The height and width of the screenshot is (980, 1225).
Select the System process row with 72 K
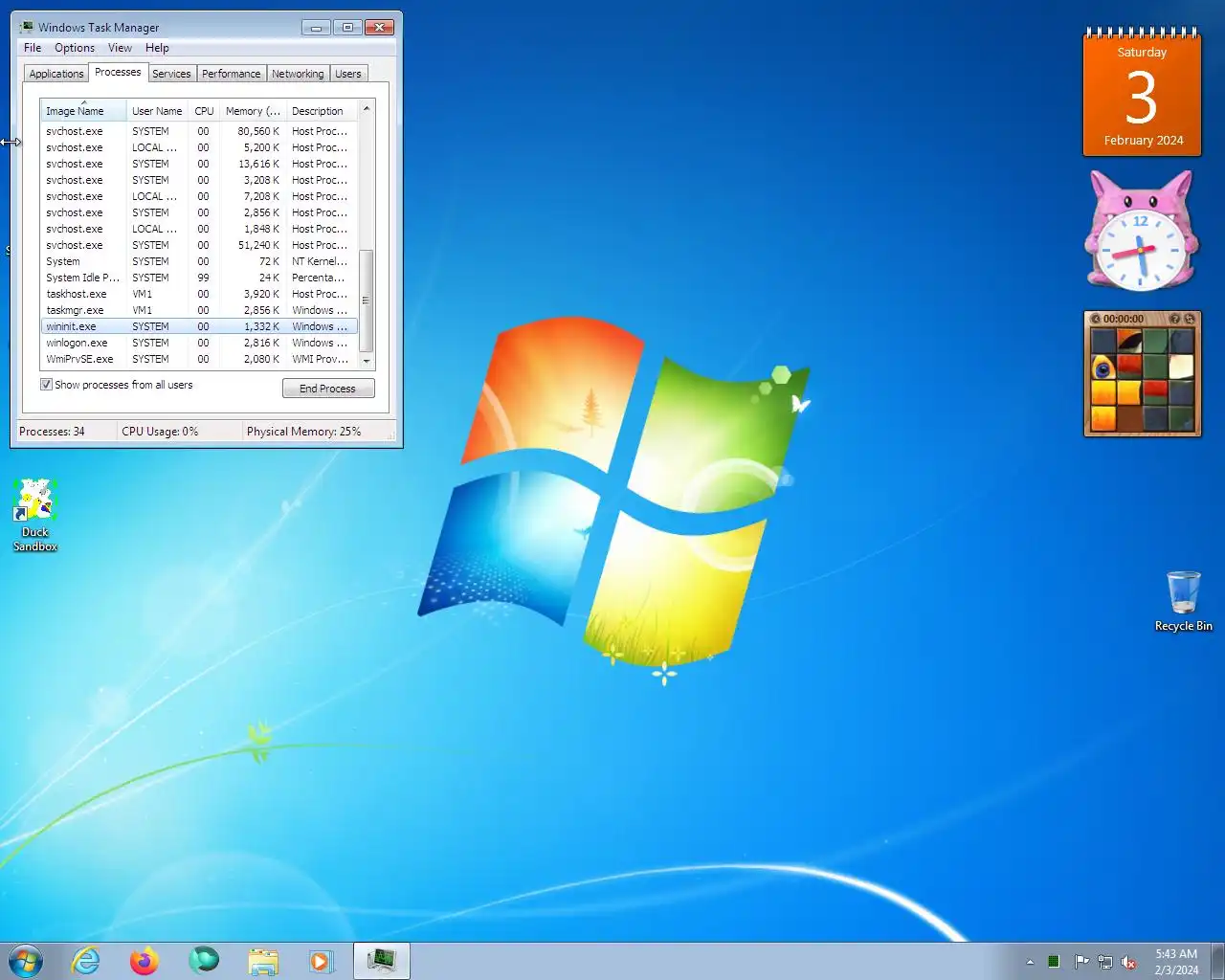(x=199, y=261)
